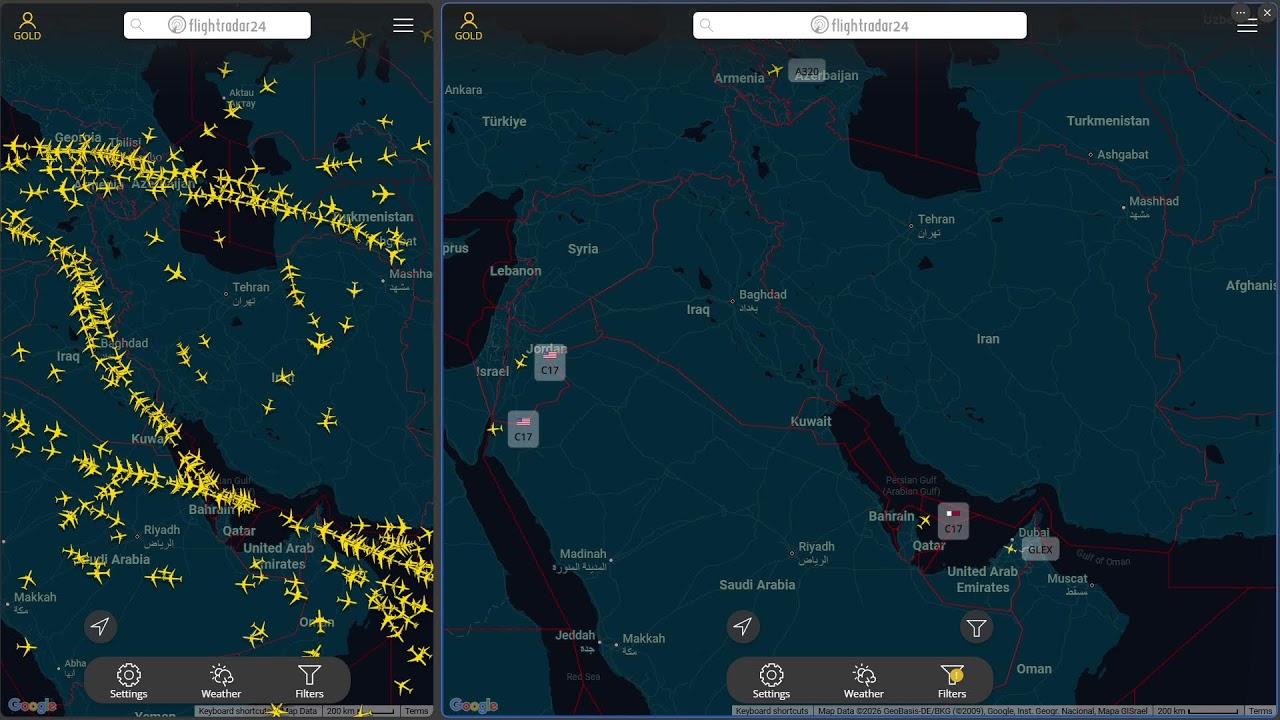Image resolution: width=1280 pixels, height=720 pixels.
Task: Click search field in left flightradar24 window
Action: click(x=217, y=26)
